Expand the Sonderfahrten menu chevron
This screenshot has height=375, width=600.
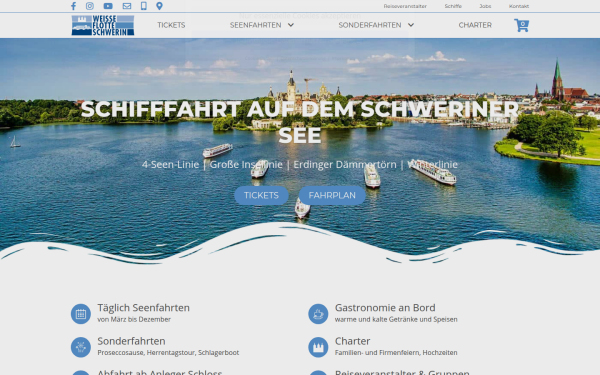pyautogui.click(x=411, y=25)
